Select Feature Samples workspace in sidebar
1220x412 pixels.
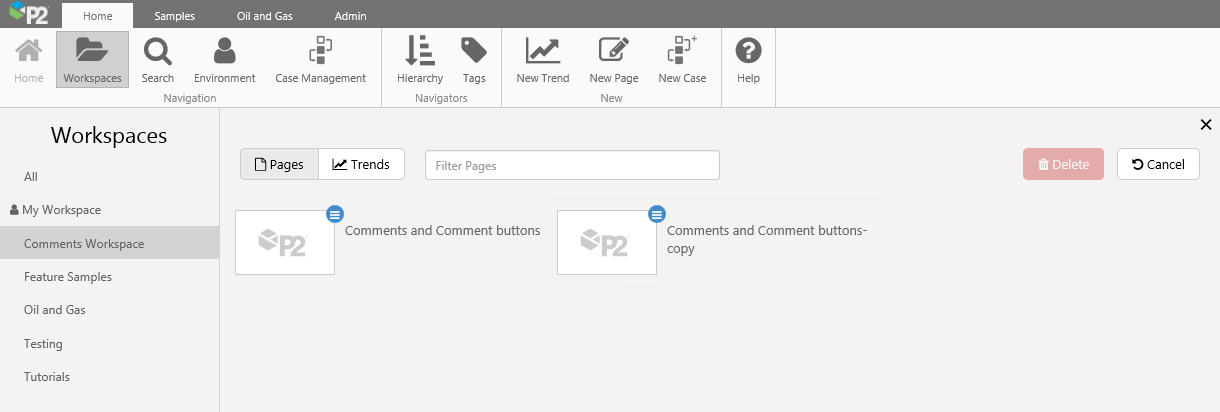(68, 277)
